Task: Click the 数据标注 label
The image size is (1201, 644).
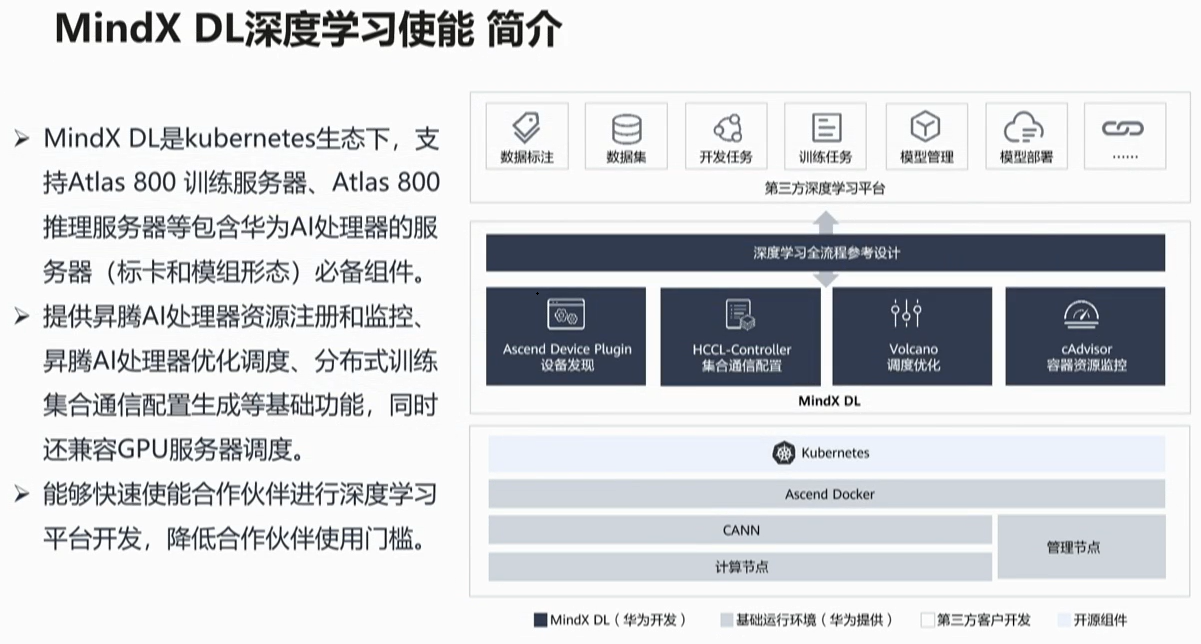Action: click(526, 158)
